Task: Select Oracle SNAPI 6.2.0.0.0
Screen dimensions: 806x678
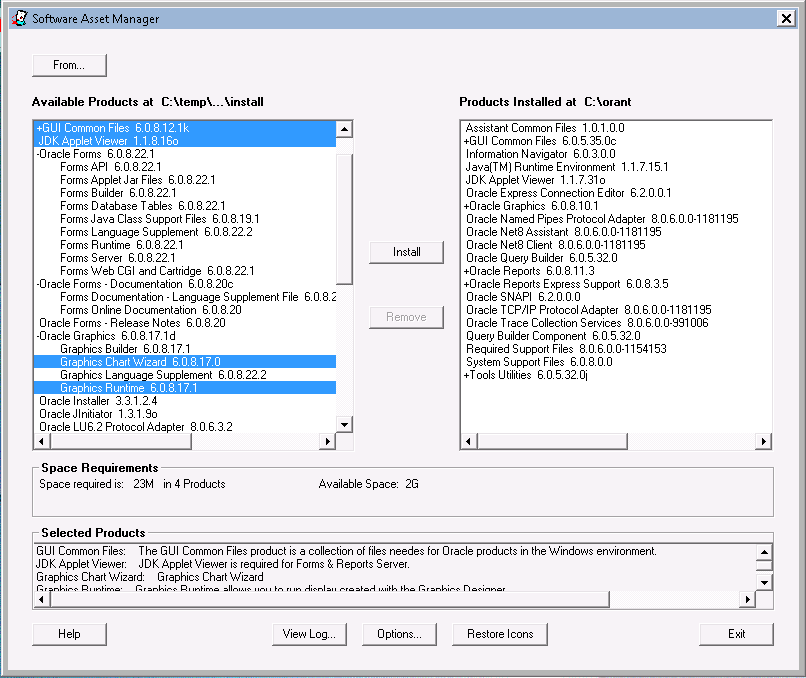Action: pyautogui.click(x=523, y=297)
